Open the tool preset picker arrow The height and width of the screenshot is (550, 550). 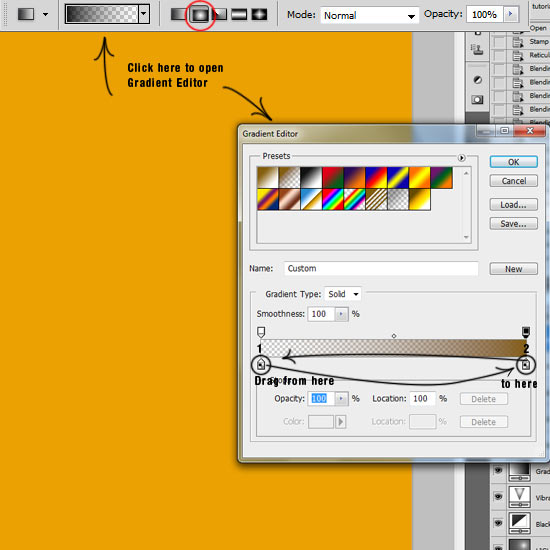pos(45,14)
